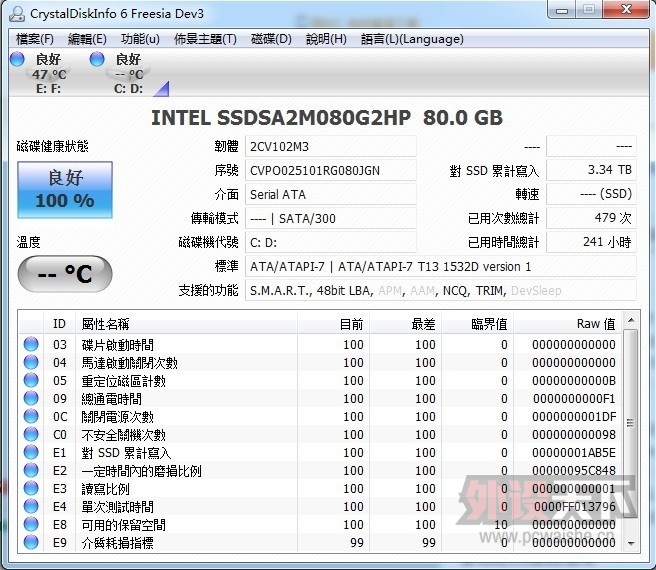Click the rotation rate value ---- (SSD)
The height and width of the screenshot is (570, 656).
tap(591, 194)
